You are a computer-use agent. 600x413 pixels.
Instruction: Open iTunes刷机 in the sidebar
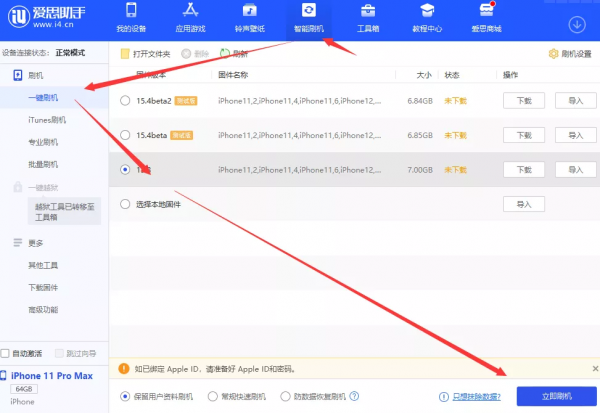pos(47,120)
